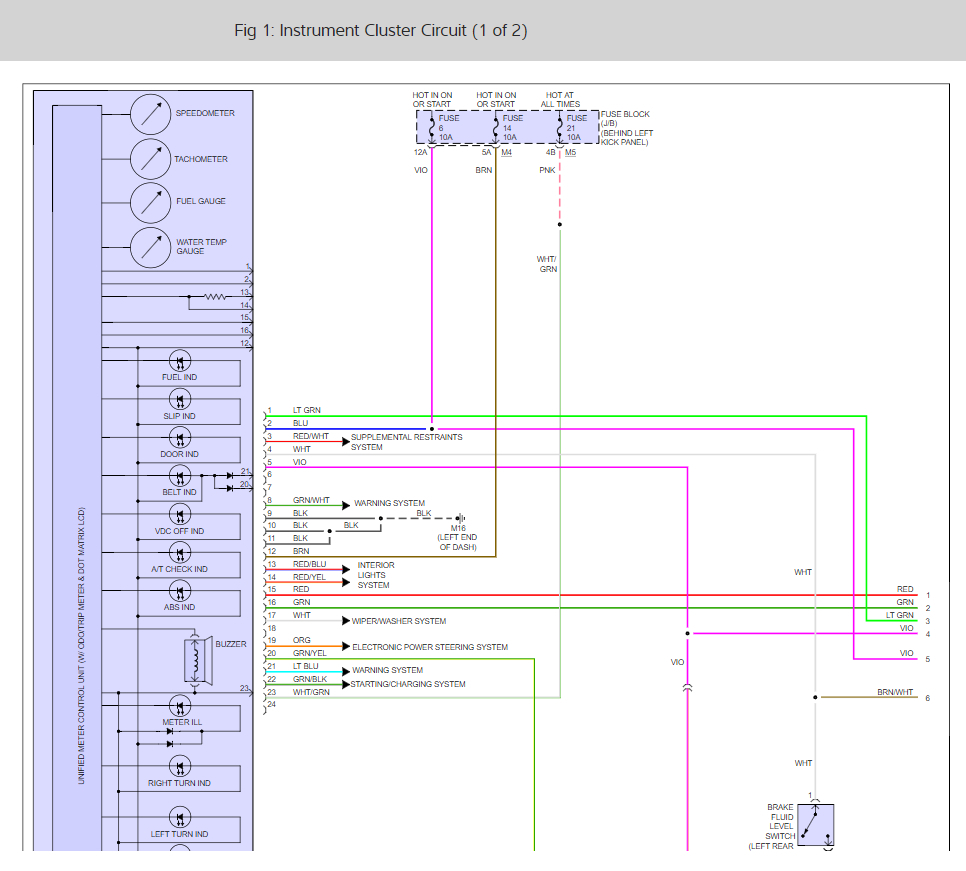The width and height of the screenshot is (966, 871).
Task: Click the Speedometer gauge symbol
Action: click(x=150, y=114)
